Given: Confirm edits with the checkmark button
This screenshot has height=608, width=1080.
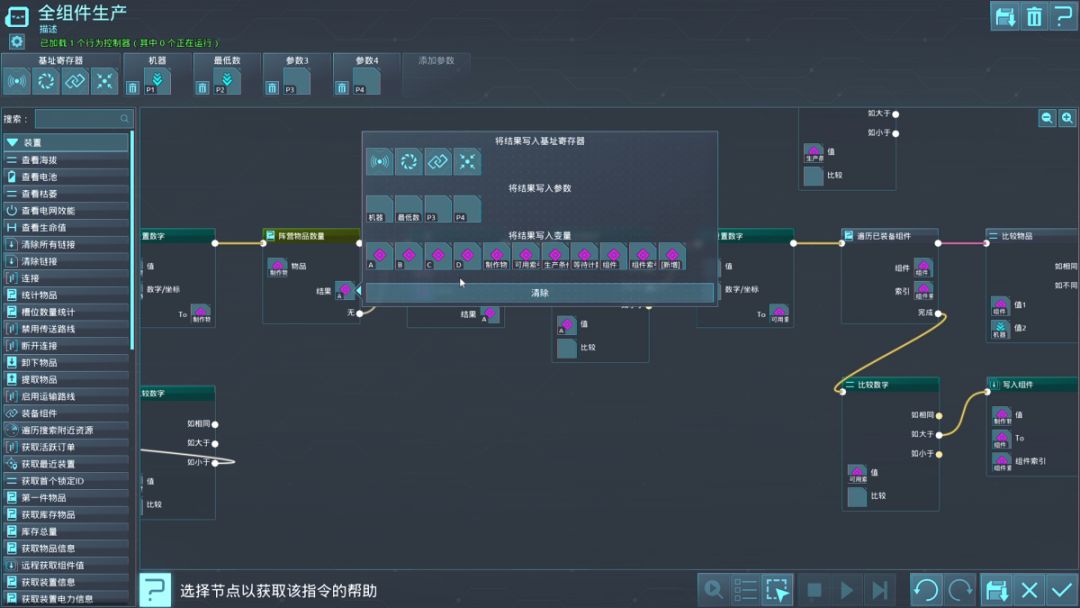Looking at the screenshot, I should pos(1061,589).
